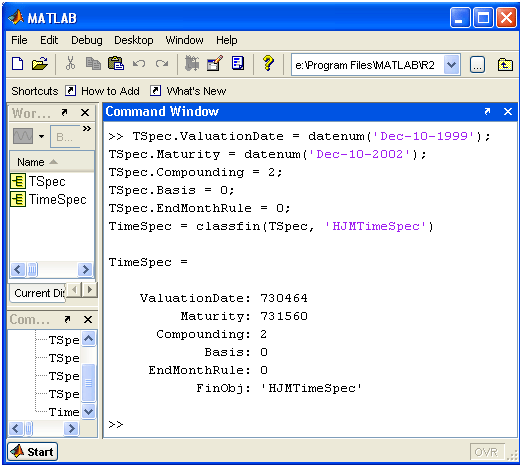The height and width of the screenshot is (467, 522).
Task: Select first TSpe entry in Command History
Action: pyautogui.click(x=63, y=340)
